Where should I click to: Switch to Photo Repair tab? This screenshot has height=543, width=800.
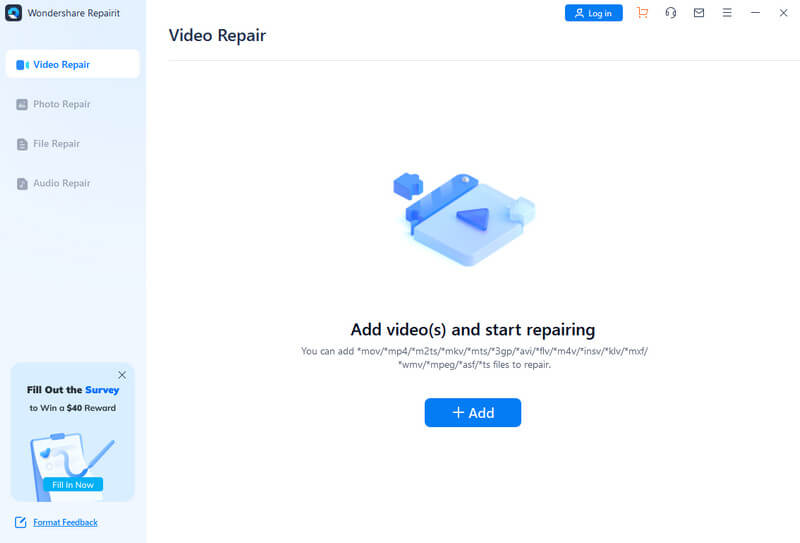point(62,104)
